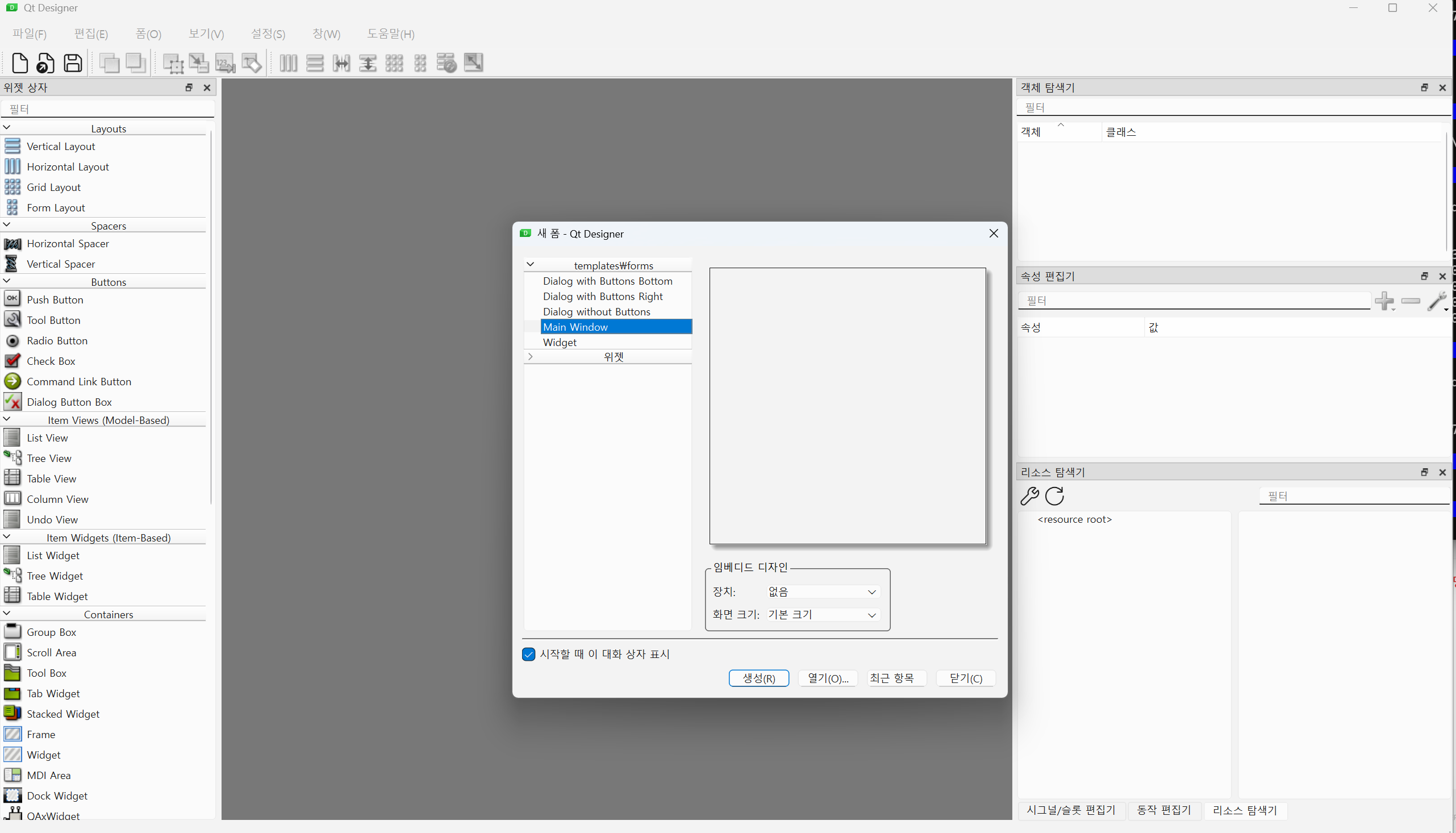Collapse the Item Views (Model-Based) category

tap(7, 418)
